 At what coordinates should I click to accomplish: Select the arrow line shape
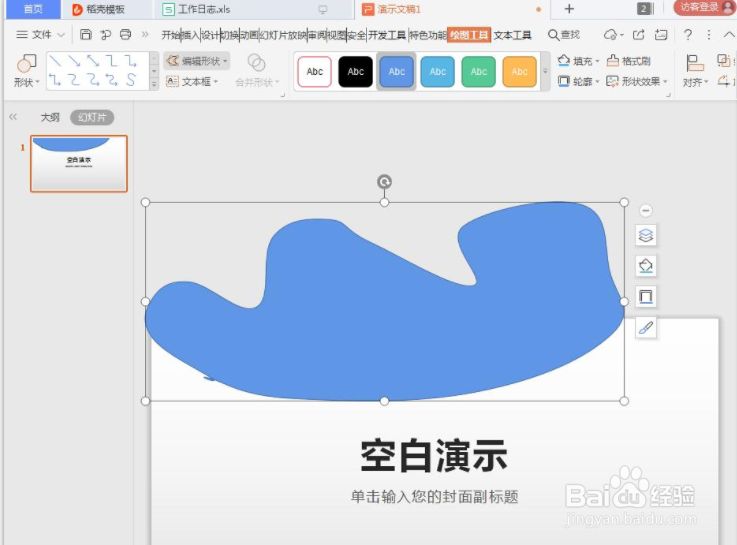click(74, 61)
